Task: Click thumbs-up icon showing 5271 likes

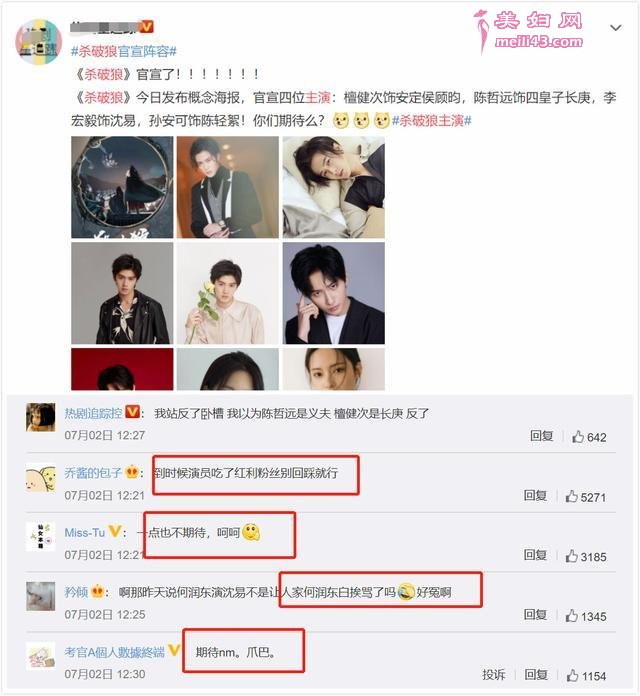Action: pos(572,496)
